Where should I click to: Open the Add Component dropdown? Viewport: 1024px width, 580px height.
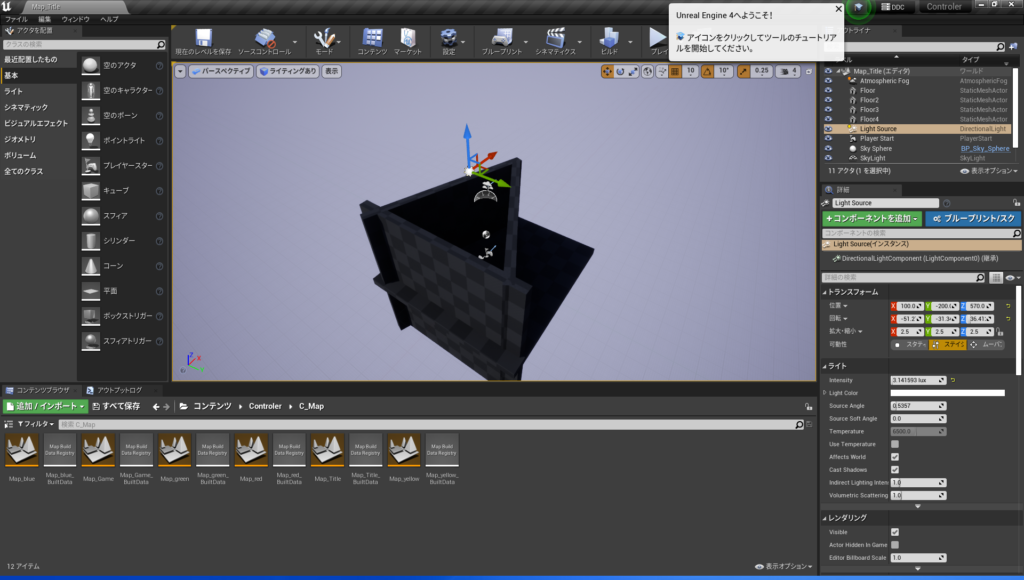click(871, 218)
